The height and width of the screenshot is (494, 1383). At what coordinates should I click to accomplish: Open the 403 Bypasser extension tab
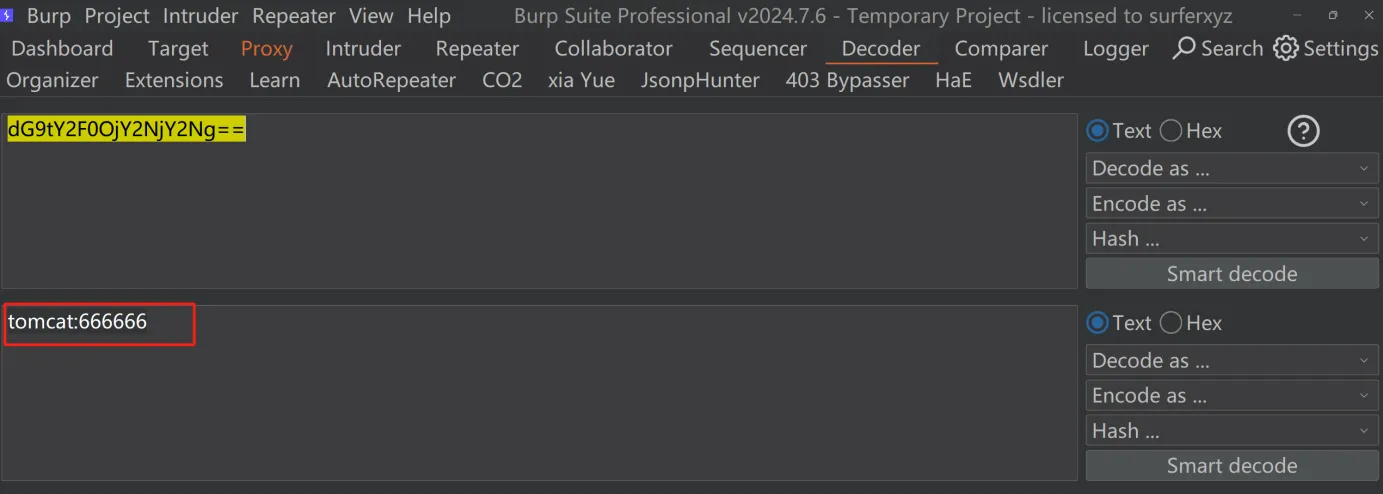coord(847,80)
